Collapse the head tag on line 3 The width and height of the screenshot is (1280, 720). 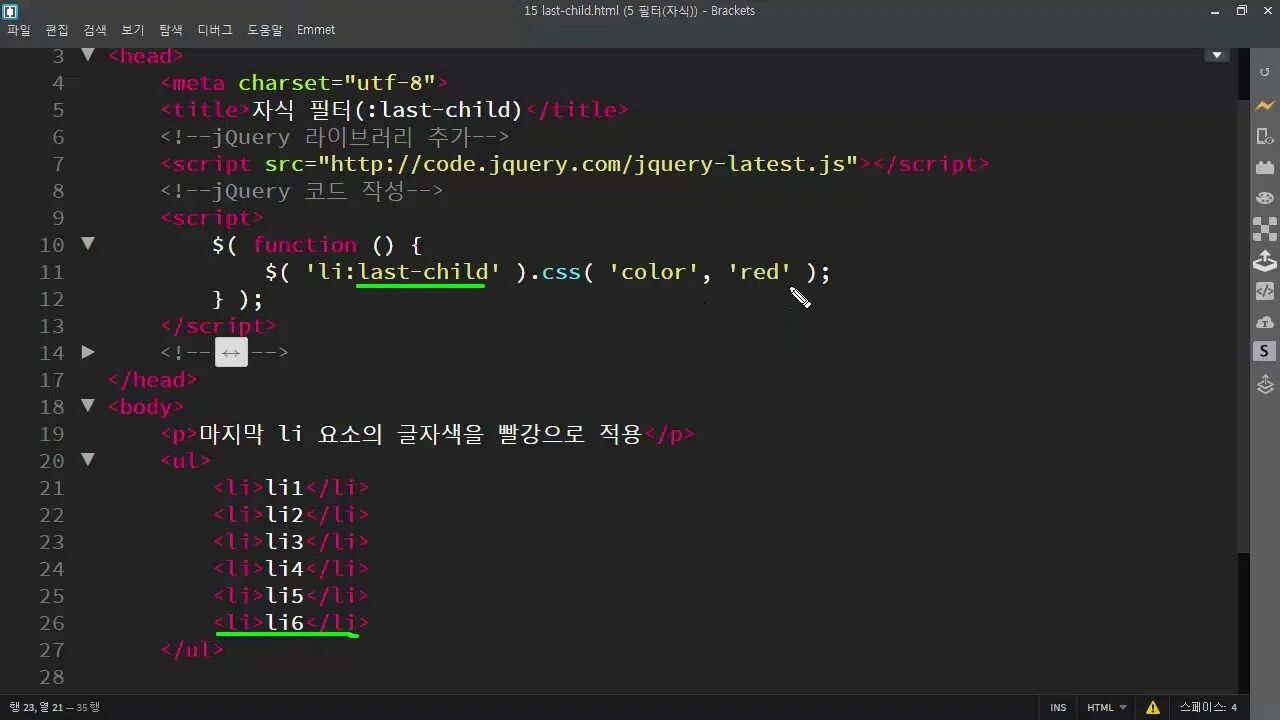pyautogui.click(x=88, y=55)
